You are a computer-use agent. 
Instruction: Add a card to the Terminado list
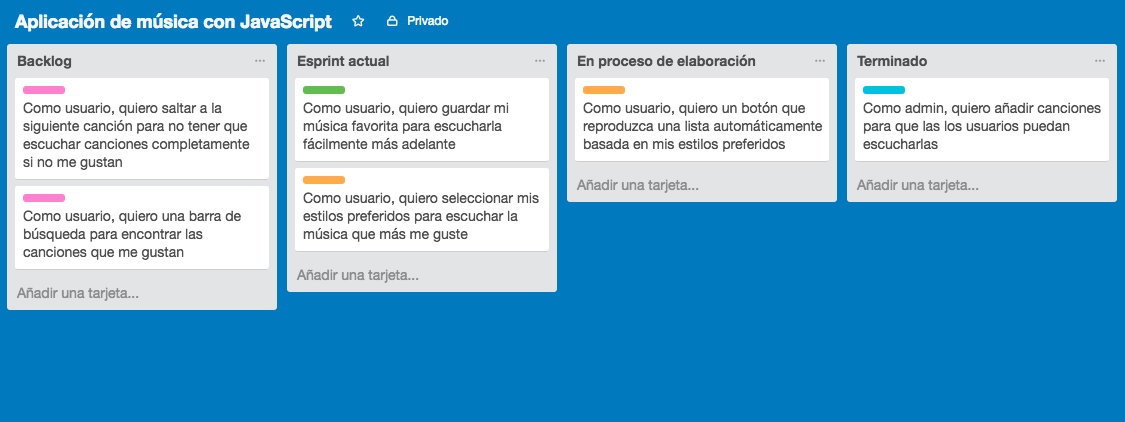(918, 185)
